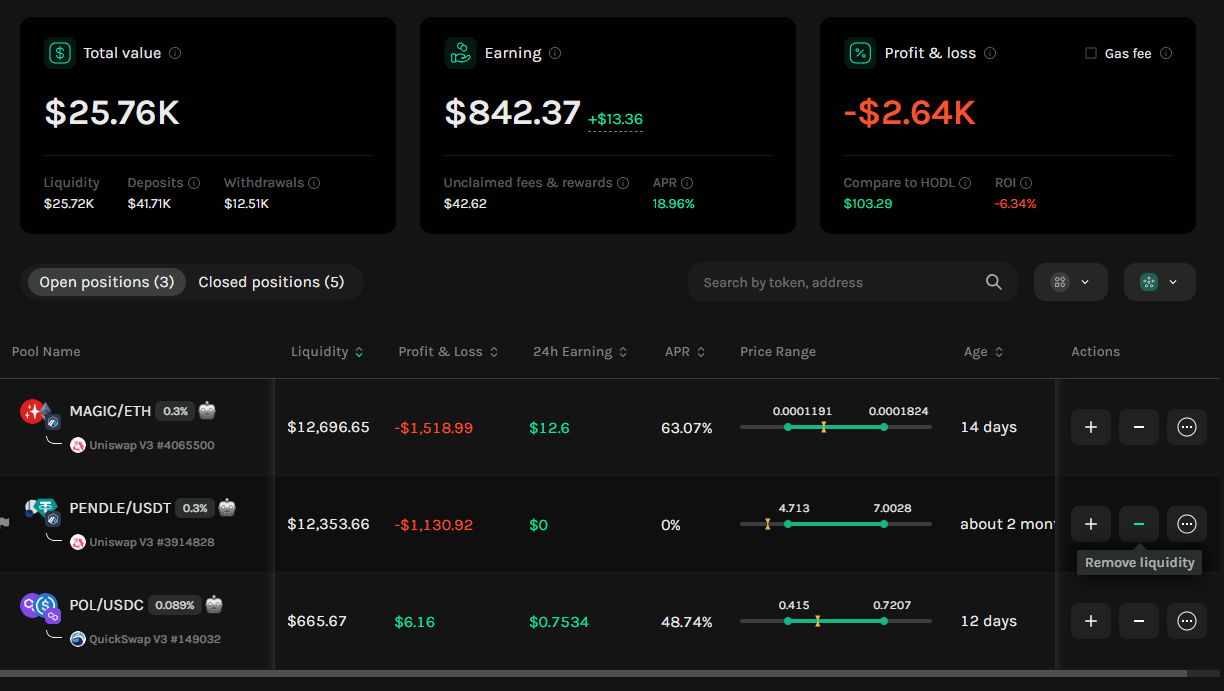Click the MAGIC/ETH price range bar
This screenshot has width=1224, height=691.
(x=836, y=427)
